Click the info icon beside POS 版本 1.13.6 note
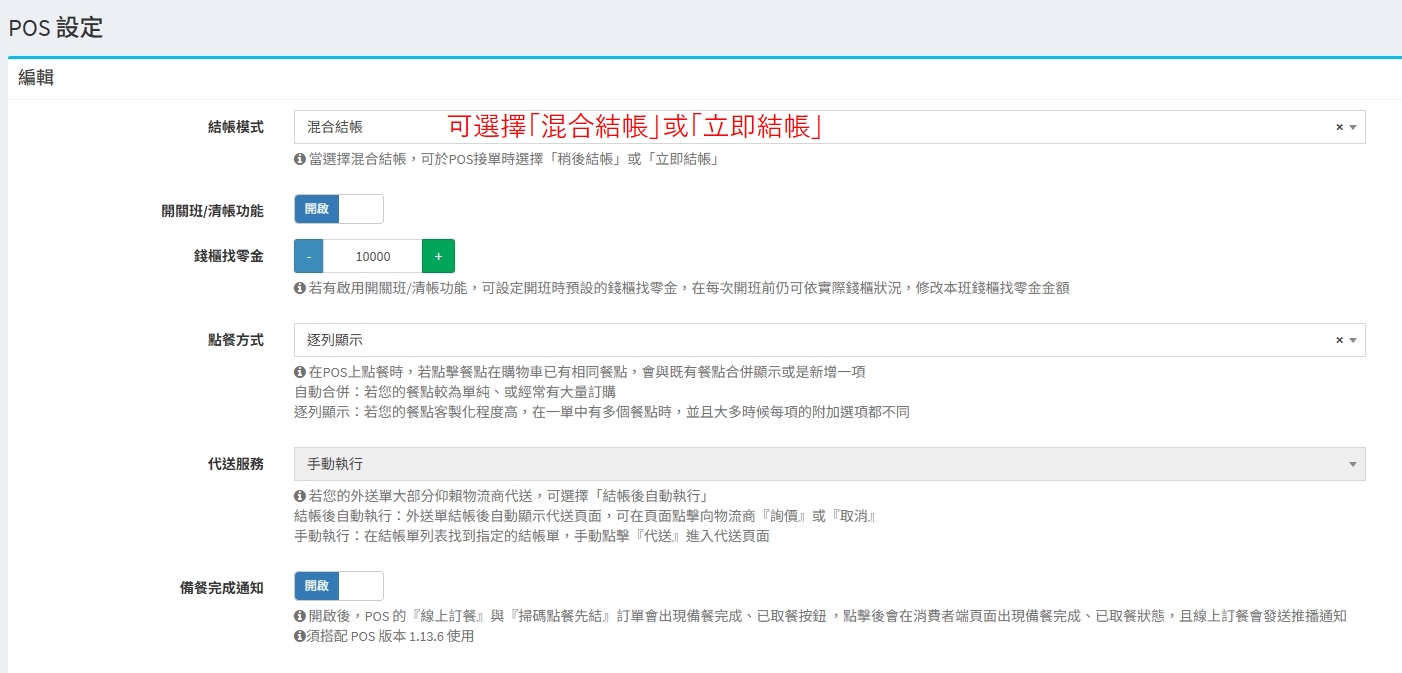The width and height of the screenshot is (1402, 673). (299, 636)
